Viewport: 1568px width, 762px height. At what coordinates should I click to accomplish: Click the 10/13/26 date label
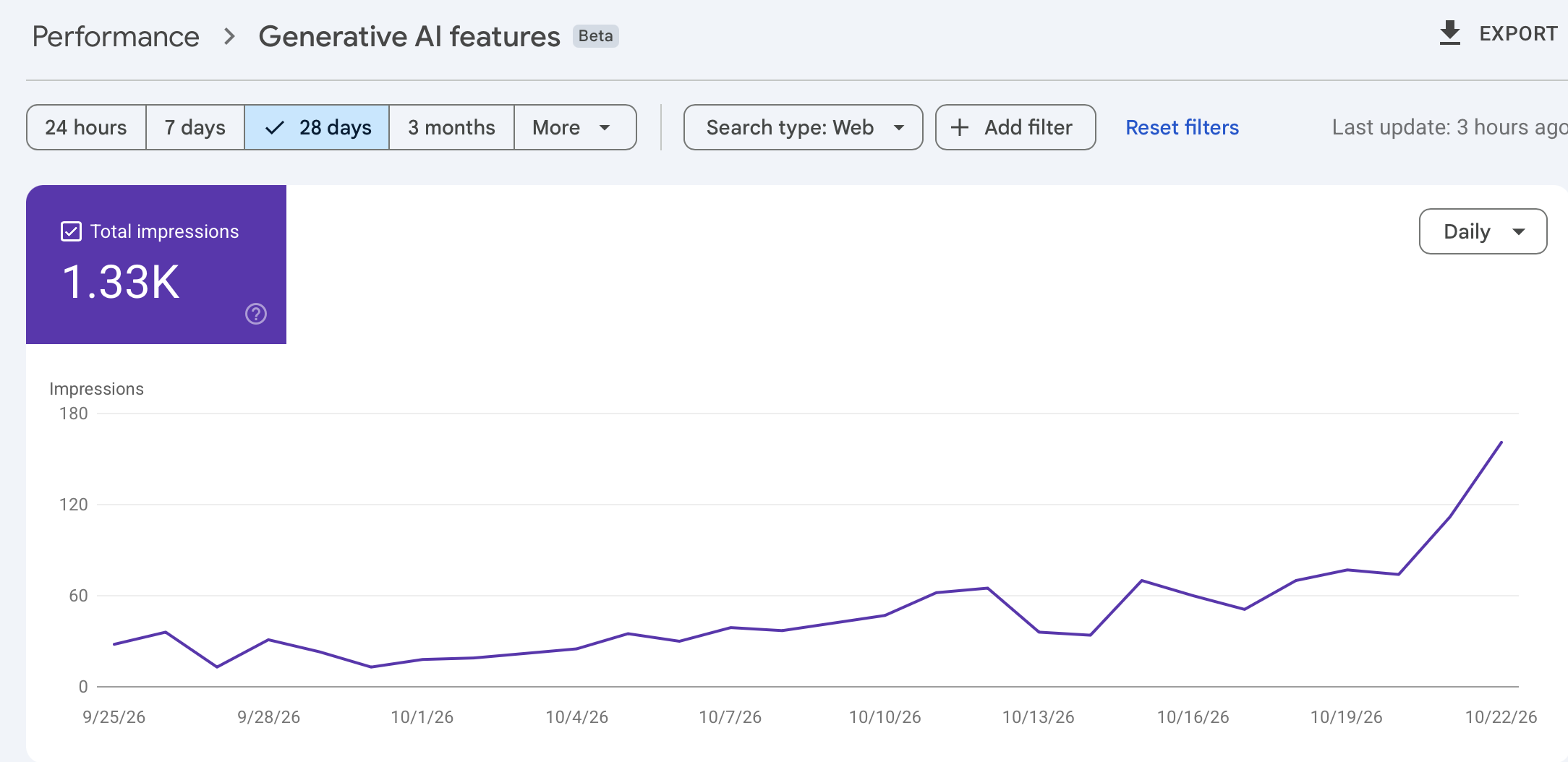1039,717
